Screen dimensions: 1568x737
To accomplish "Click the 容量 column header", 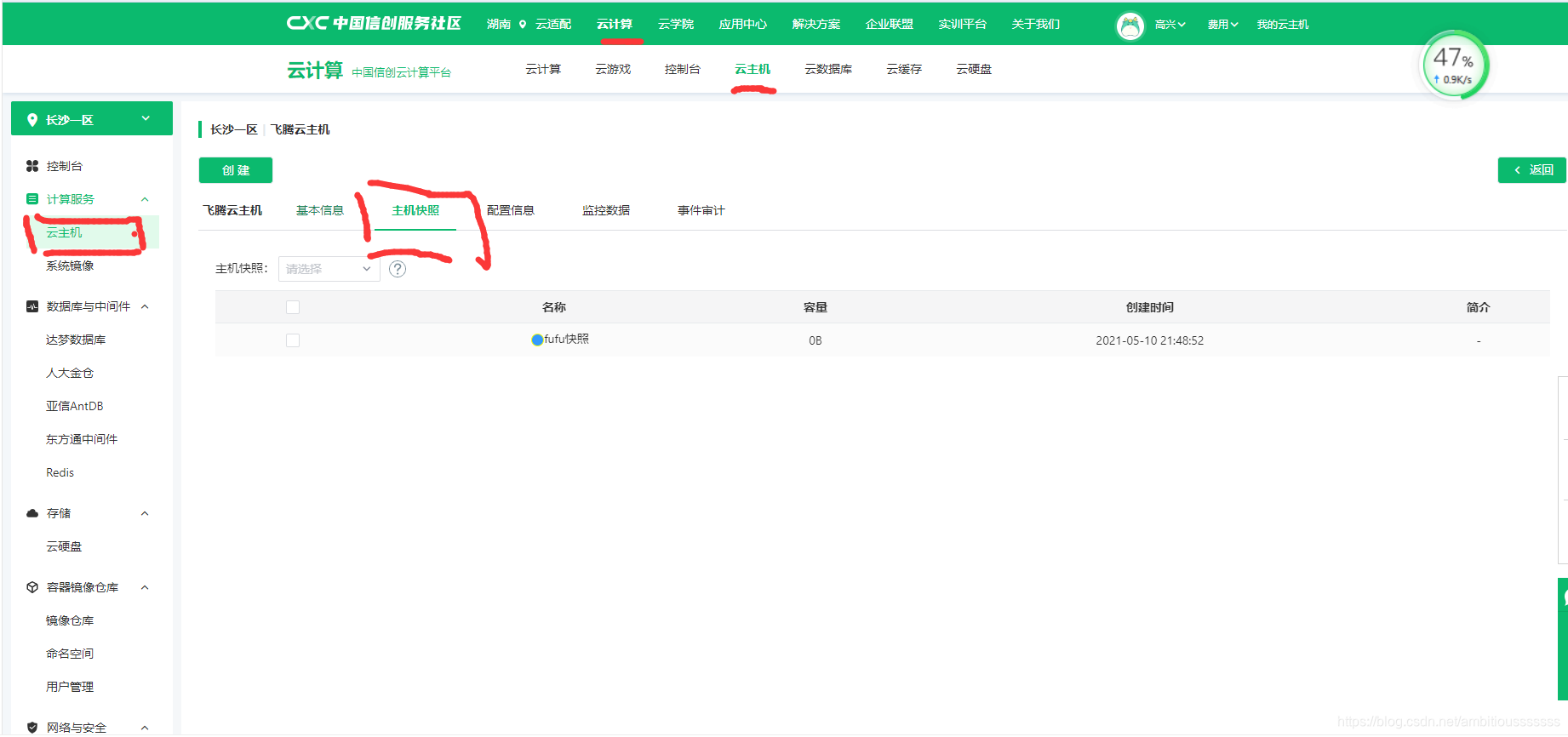I will [815, 307].
